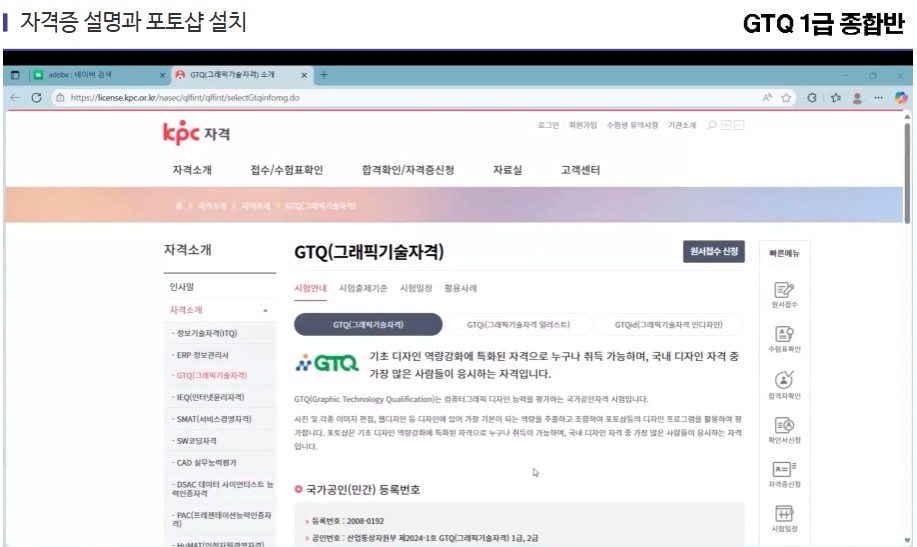The height and width of the screenshot is (547, 917).
Task: Open favorites list icon
Action: (835, 98)
